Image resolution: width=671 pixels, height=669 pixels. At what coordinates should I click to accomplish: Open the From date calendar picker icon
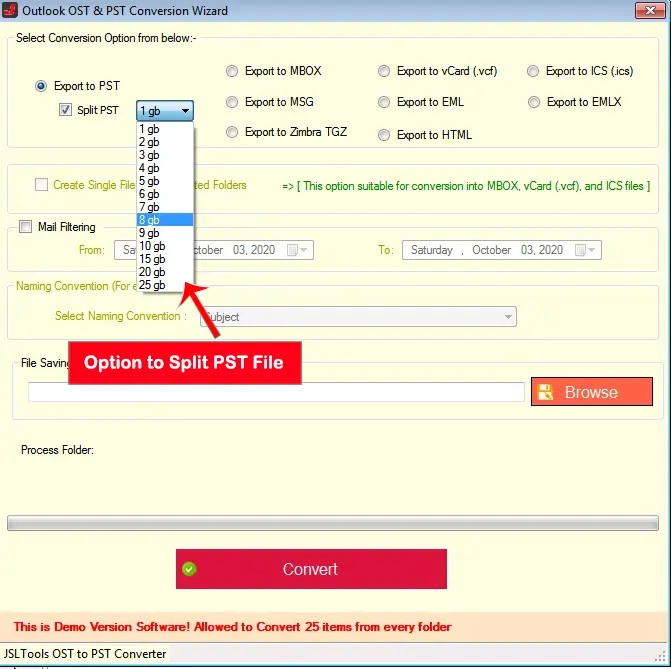point(293,250)
